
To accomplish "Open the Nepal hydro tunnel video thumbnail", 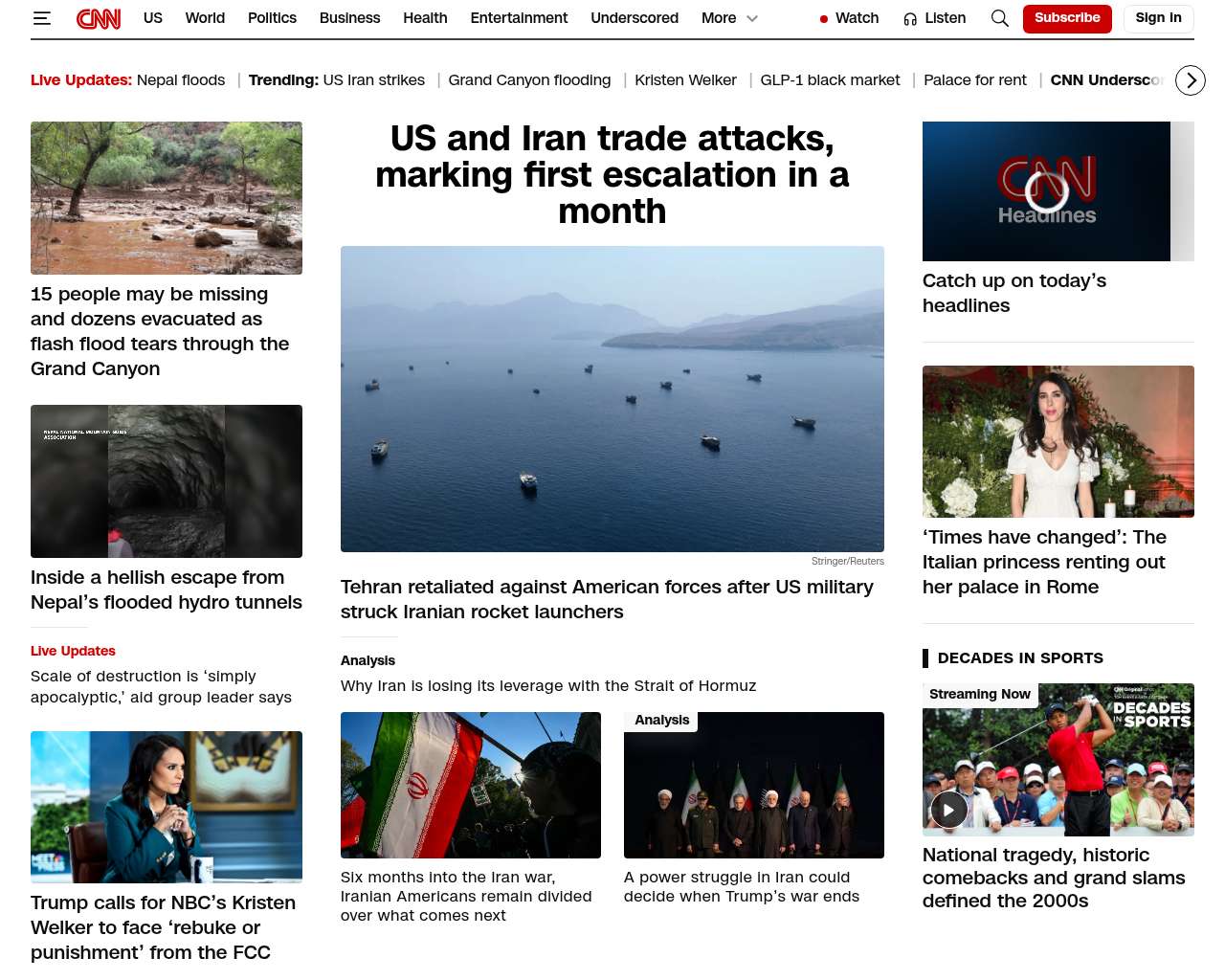I will tap(167, 481).
